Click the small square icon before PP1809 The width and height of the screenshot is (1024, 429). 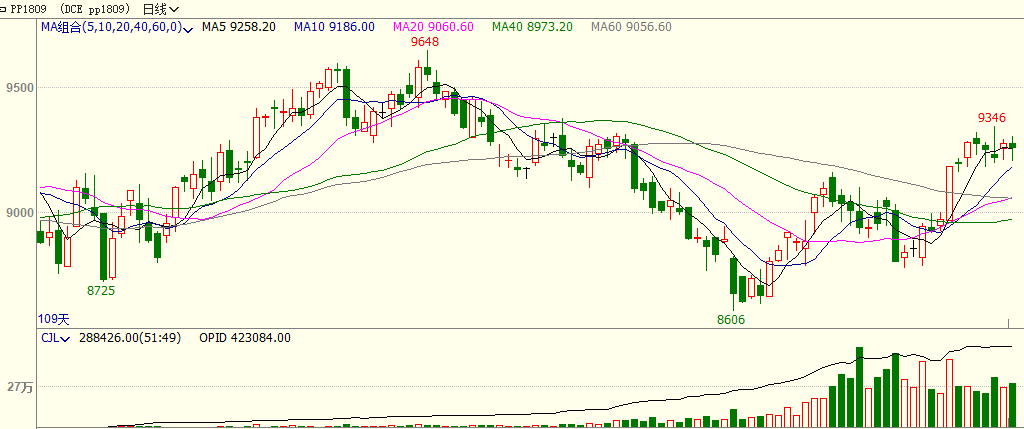pyautogui.click(x=5, y=8)
